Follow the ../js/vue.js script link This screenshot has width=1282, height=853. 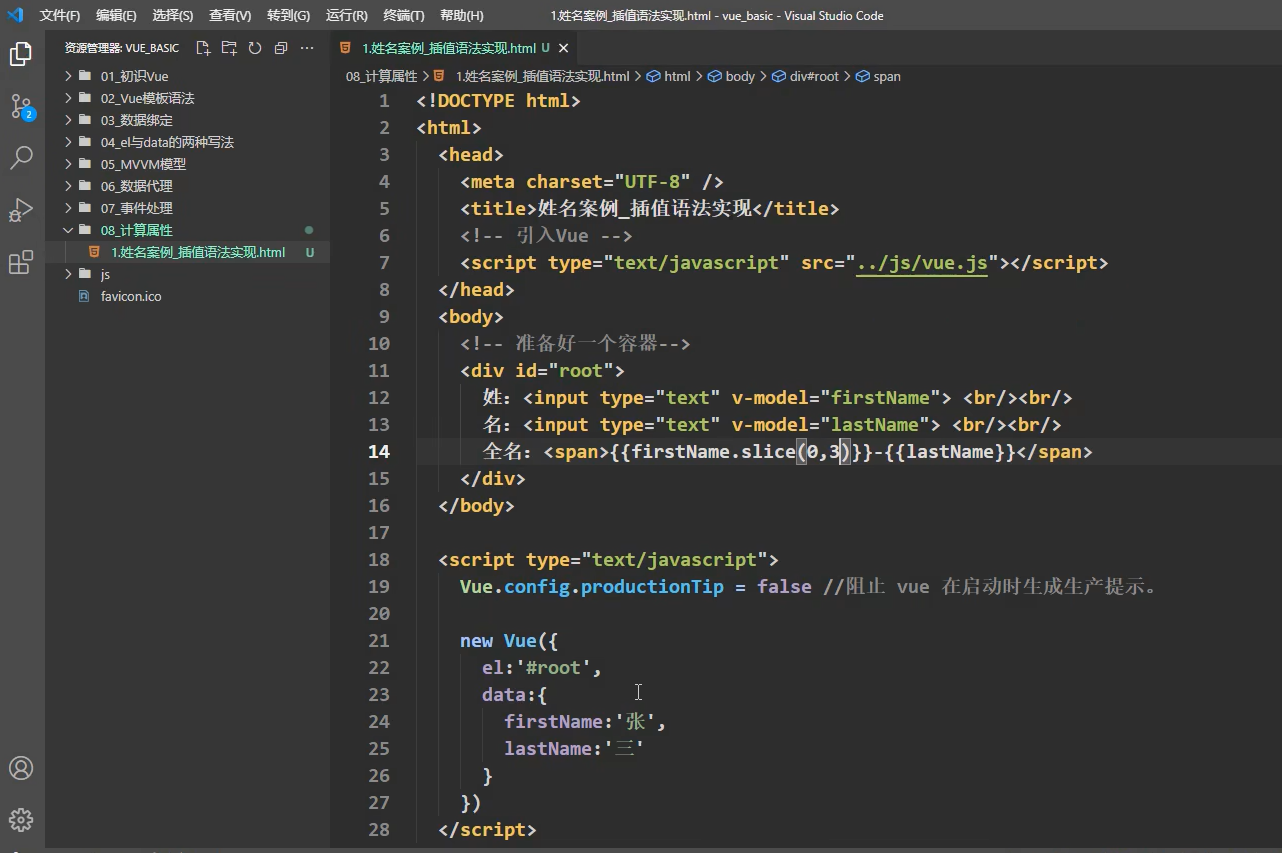point(922,263)
